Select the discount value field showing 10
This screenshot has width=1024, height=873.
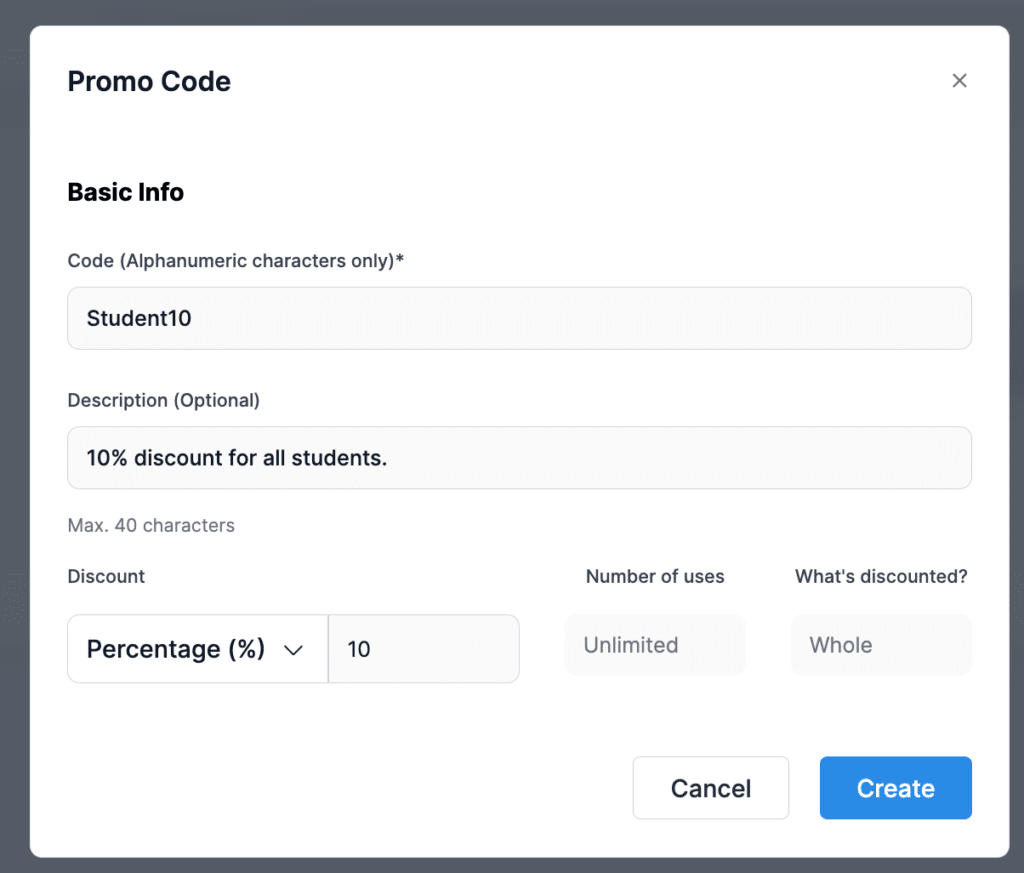(423, 649)
